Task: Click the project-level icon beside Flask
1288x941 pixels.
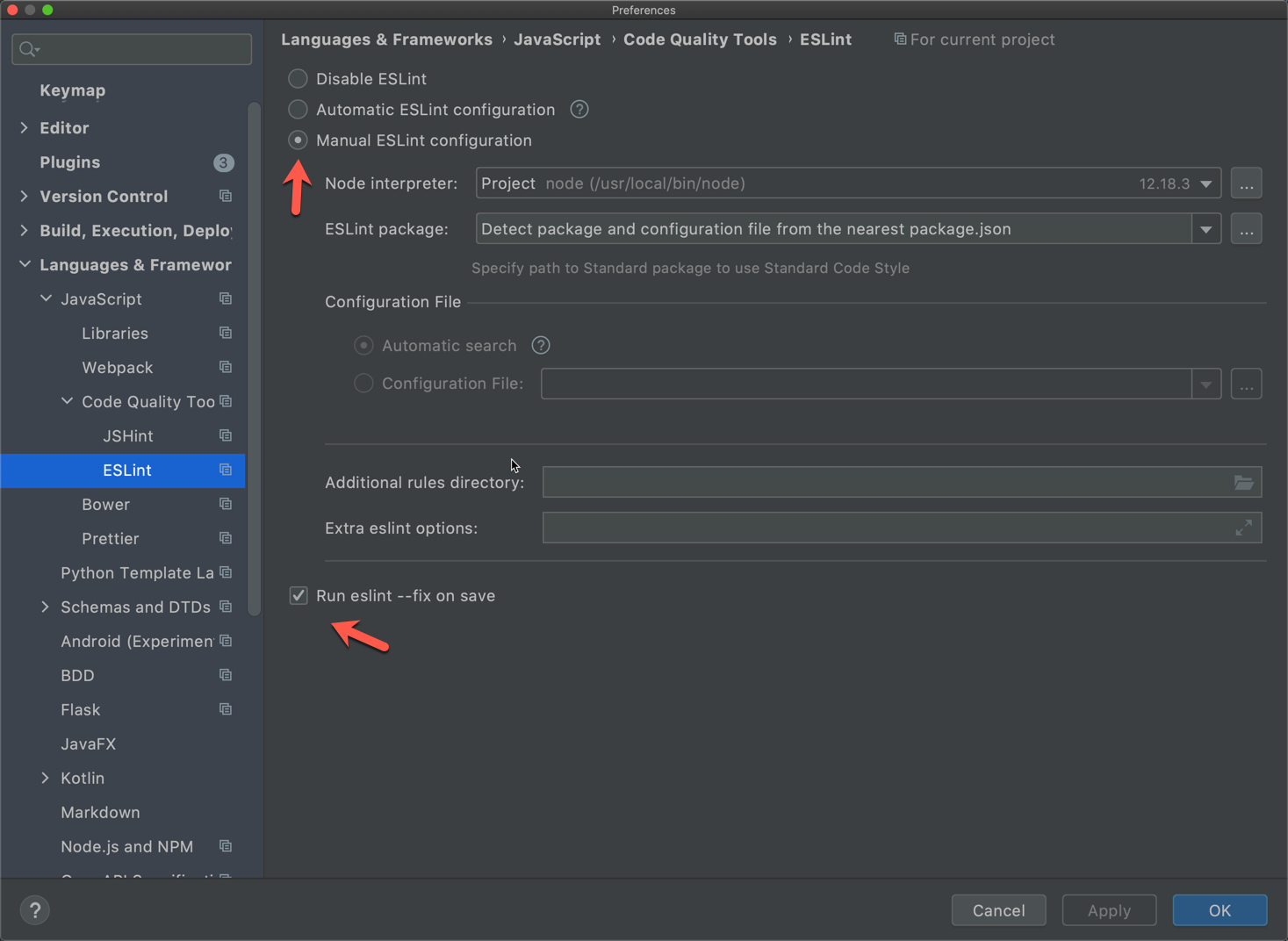Action: 226,710
